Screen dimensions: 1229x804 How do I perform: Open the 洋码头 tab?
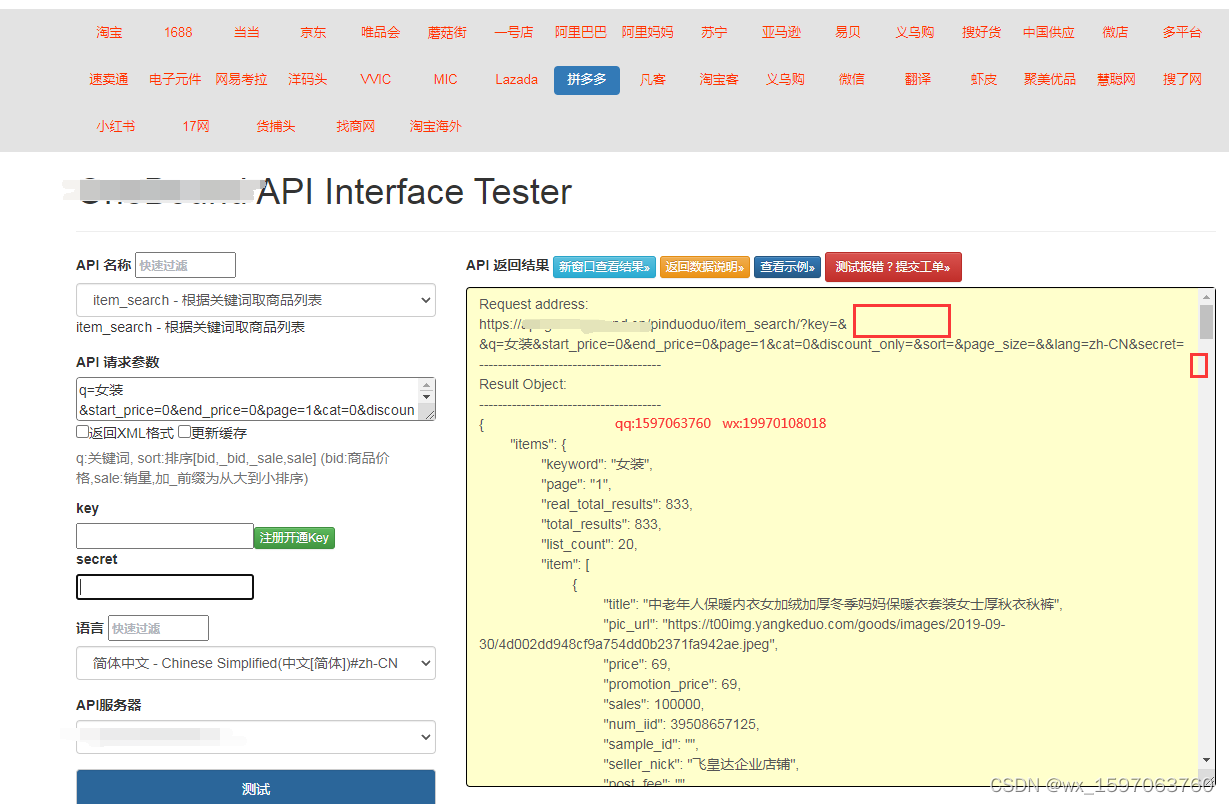coord(308,79)
